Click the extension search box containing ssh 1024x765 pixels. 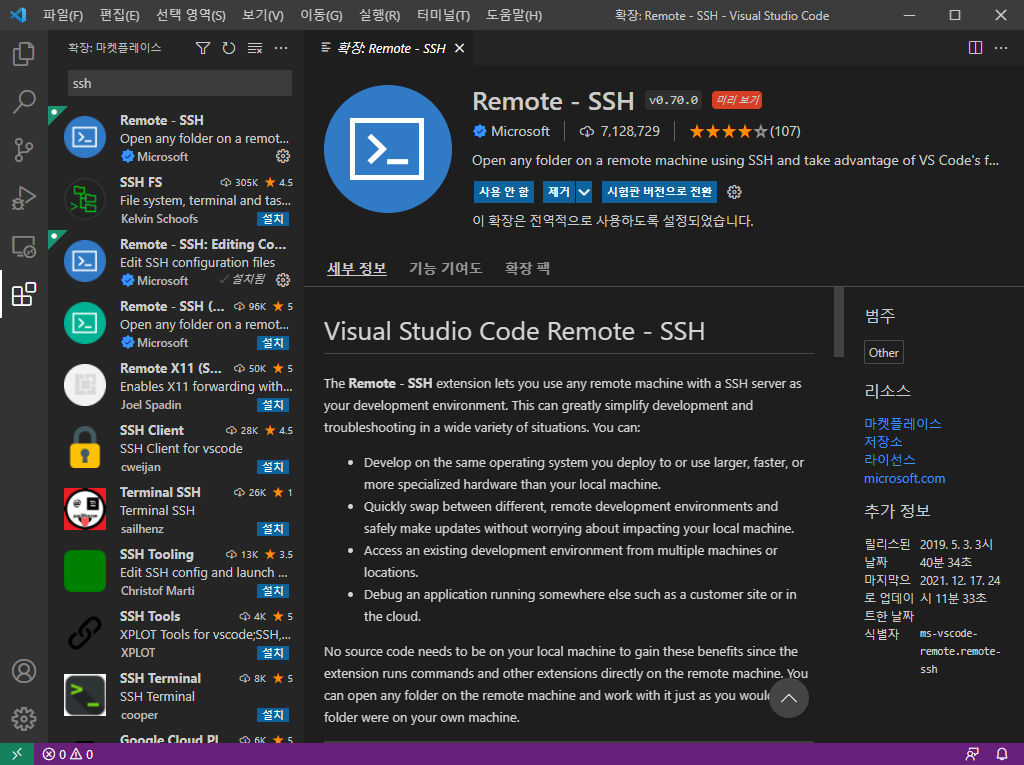pos(180,83)
